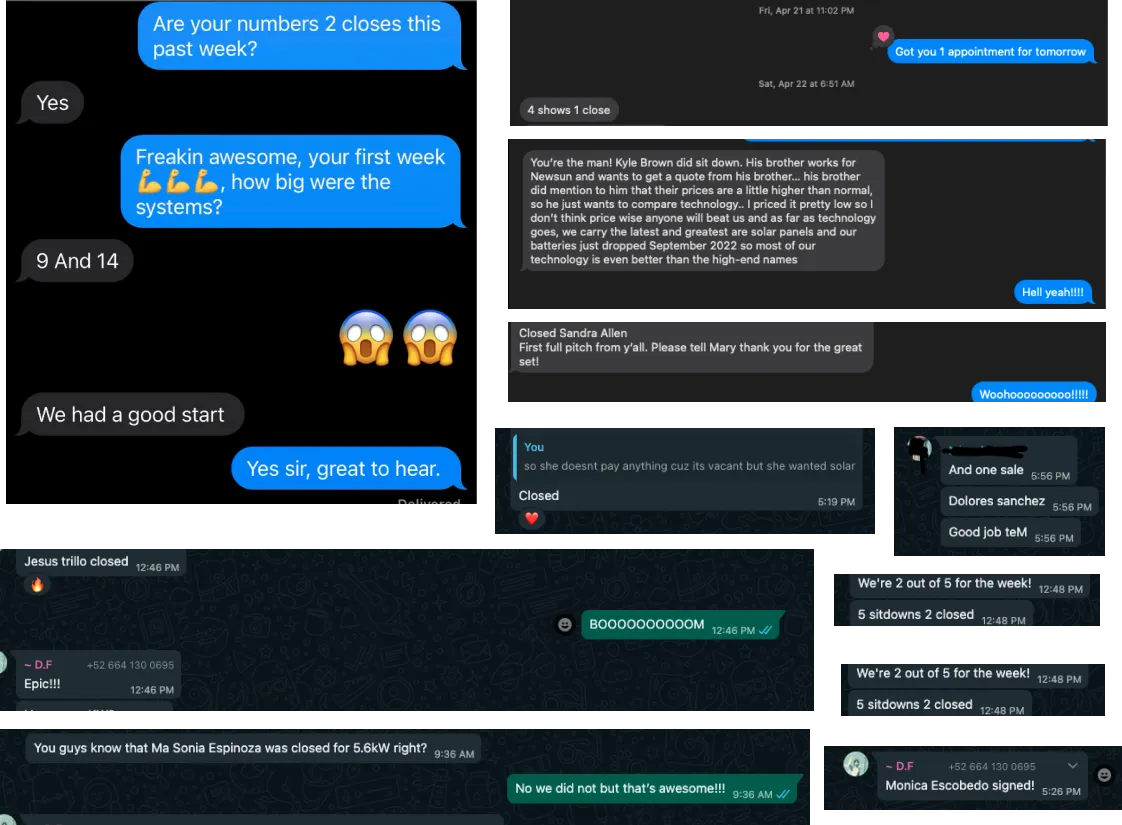Click the Dolores sanchez message

pyautogui.click(x=1016, y=502)
